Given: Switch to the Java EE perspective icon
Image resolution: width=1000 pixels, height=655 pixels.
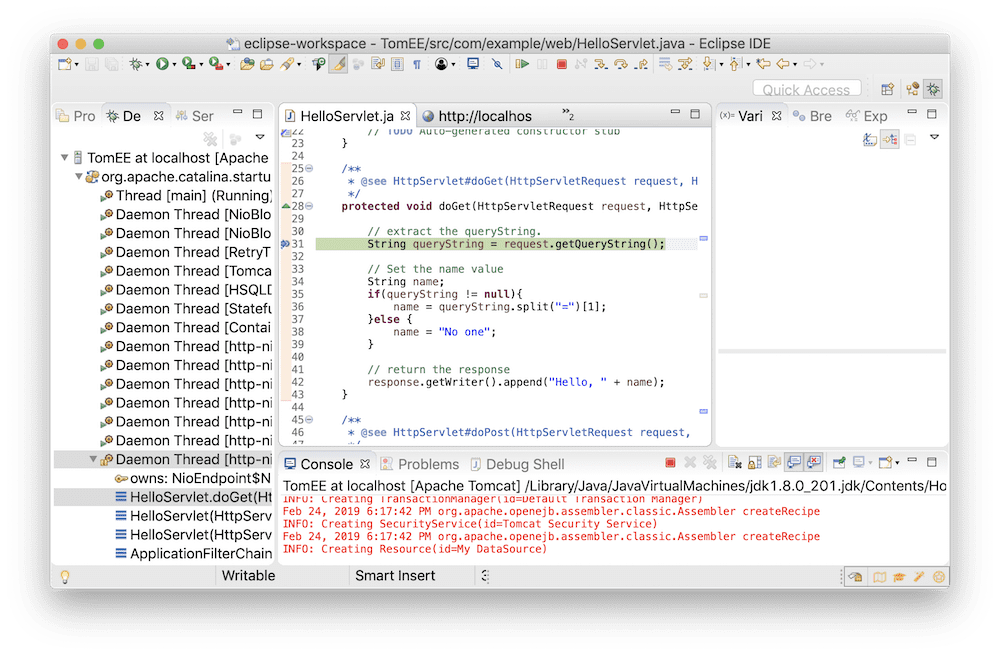Looking at the screenshot, I should [x=913, y=89].
